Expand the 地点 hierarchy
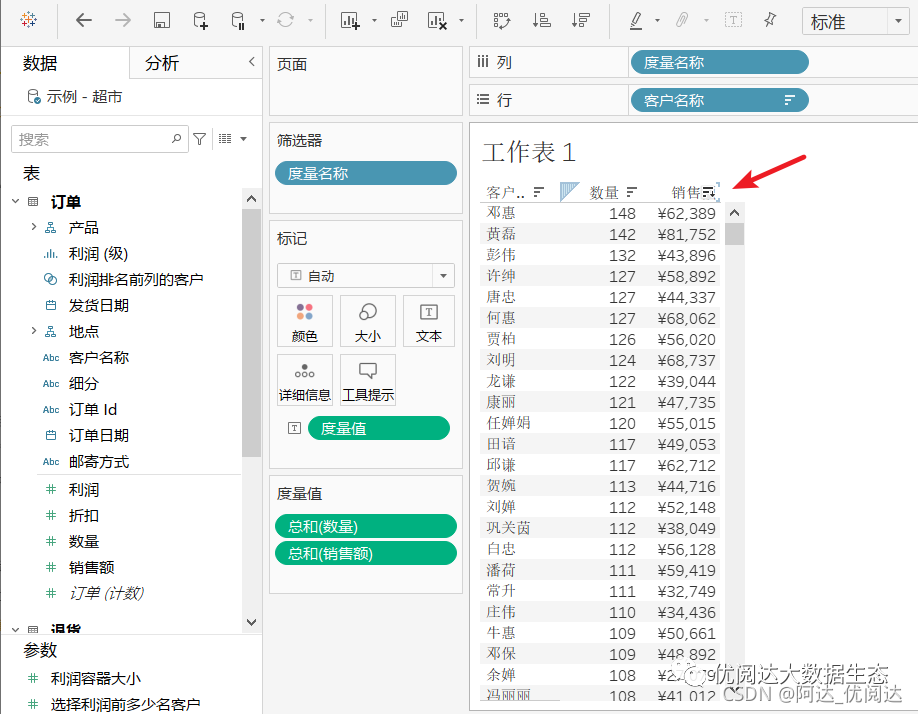 34,331
